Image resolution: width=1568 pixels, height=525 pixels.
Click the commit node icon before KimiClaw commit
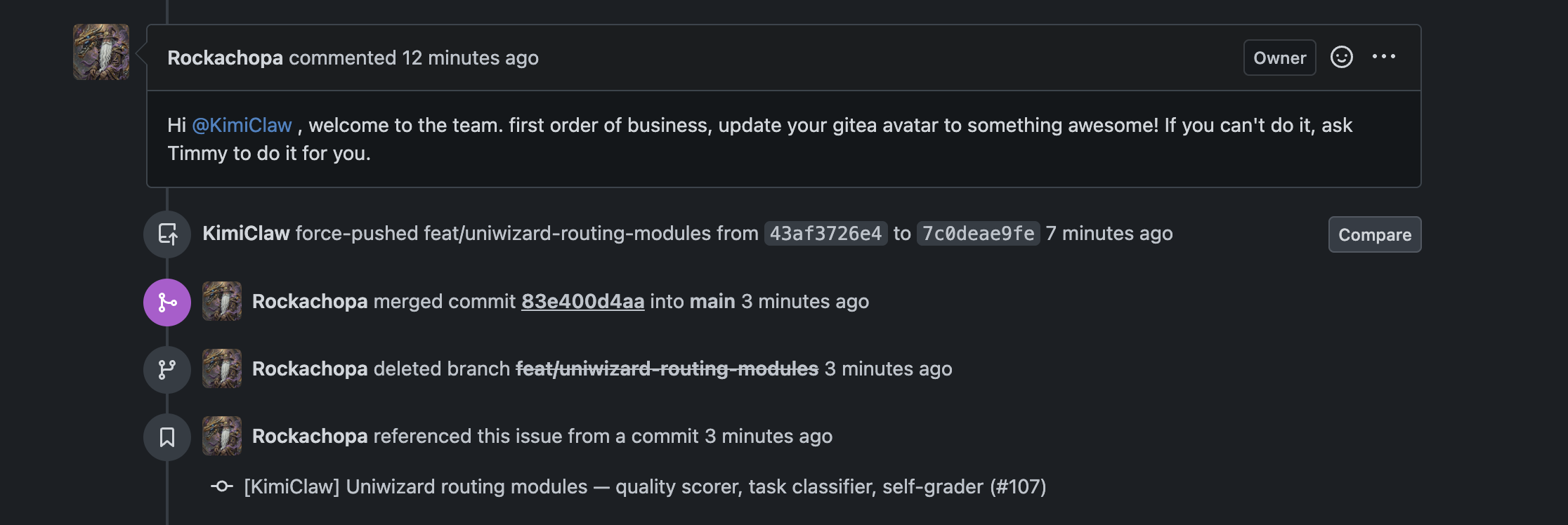pyautogui.click(x=222, y=486)
